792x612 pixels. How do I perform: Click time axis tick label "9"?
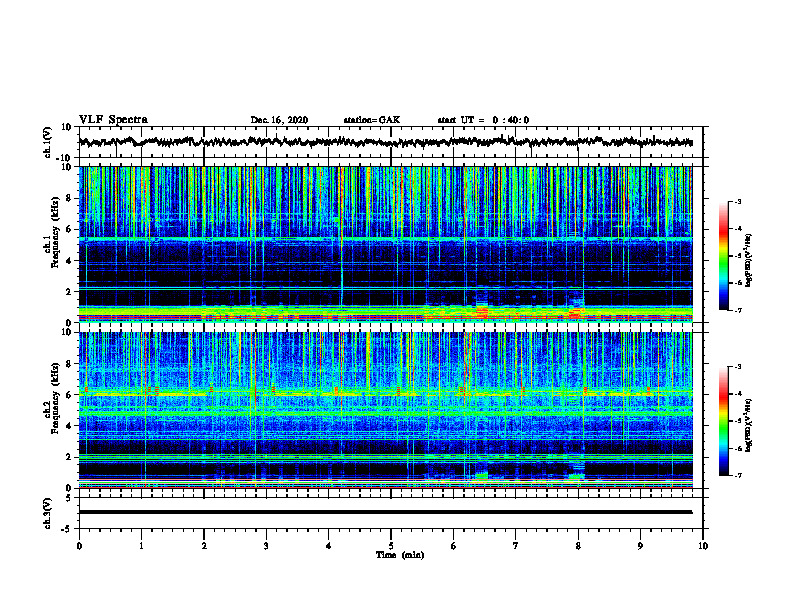640,546
